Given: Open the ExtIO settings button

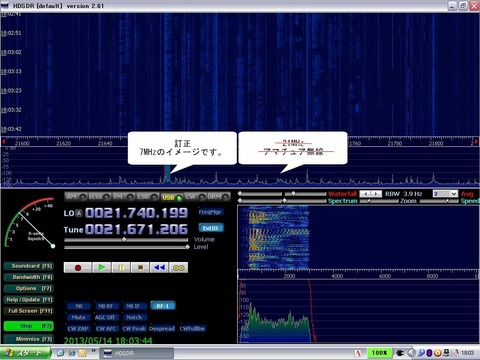Looking at the screenshot, I should click(x=211, y=228).
